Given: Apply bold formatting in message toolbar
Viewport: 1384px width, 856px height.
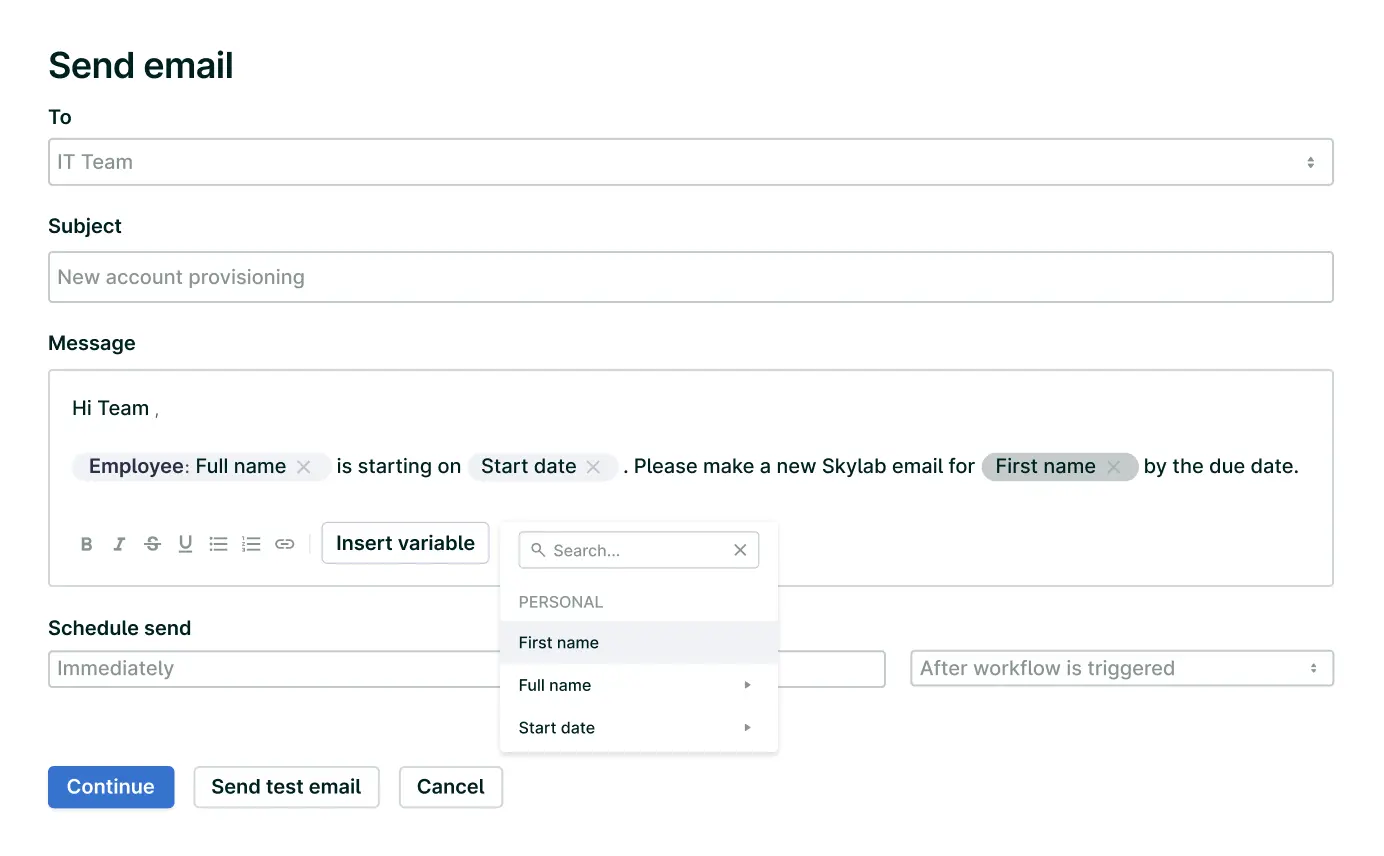Looking at the screenshot, I should pos(87,544).
